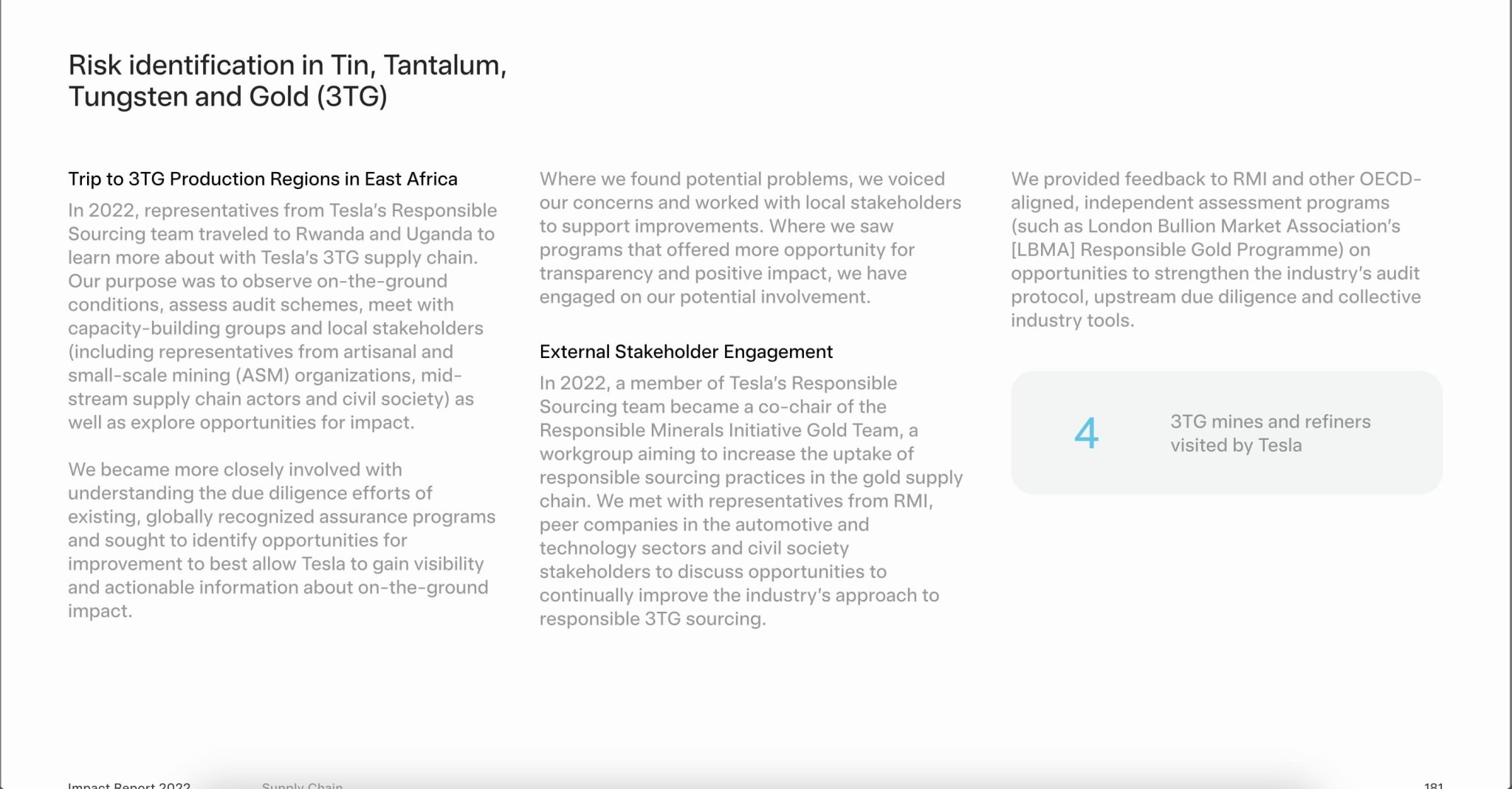Click 'Tungsten and Gold (3TG)' title line
This screenshot has width=1512, height=789.
coord(227,97)
